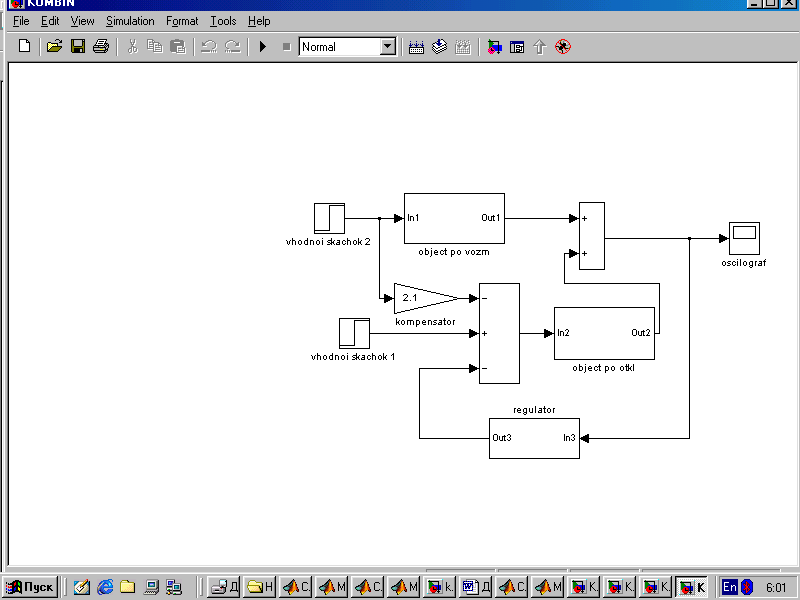Switch to the folder 'Н' taskbar button

point(260,587)
